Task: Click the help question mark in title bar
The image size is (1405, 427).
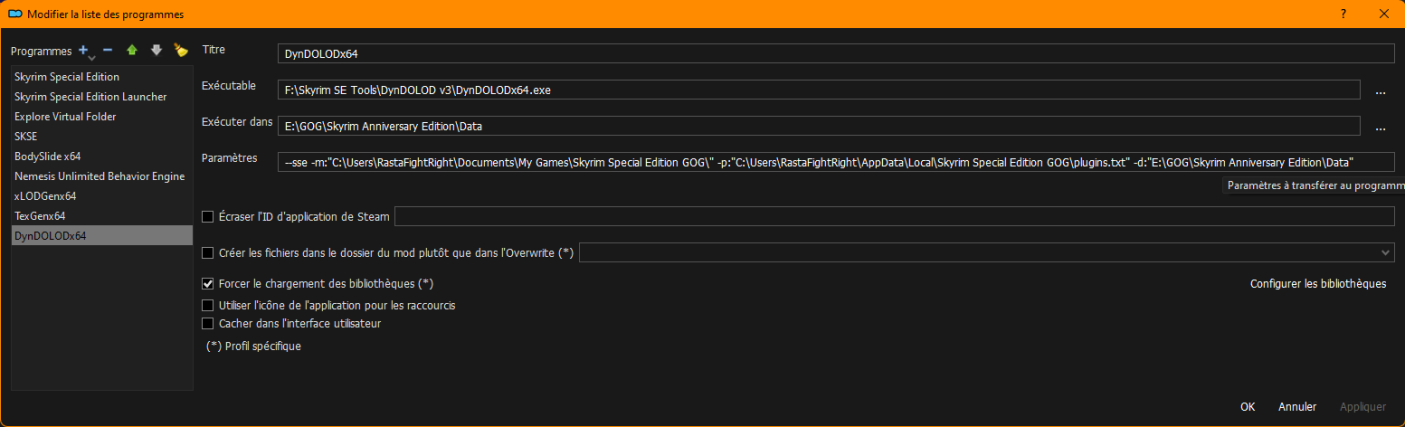Action: pos(1341,14)
